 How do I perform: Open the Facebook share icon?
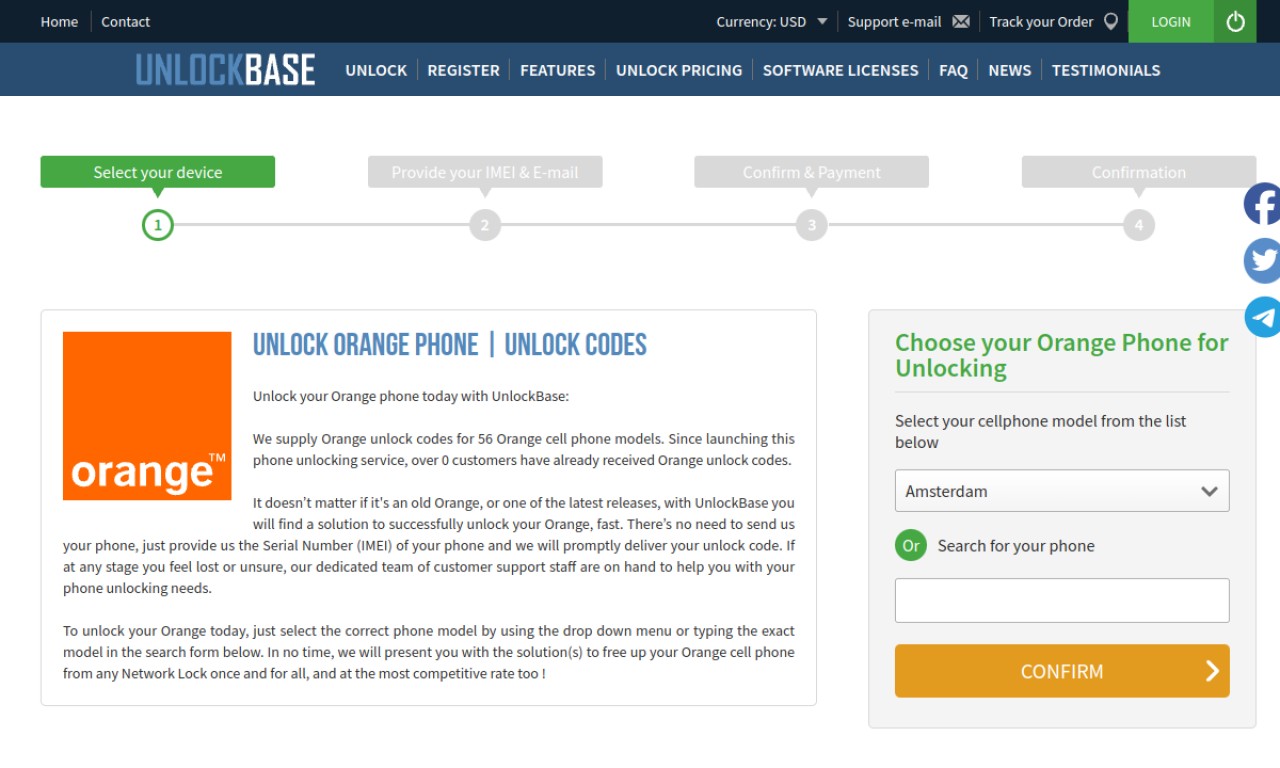point(1262,204)
